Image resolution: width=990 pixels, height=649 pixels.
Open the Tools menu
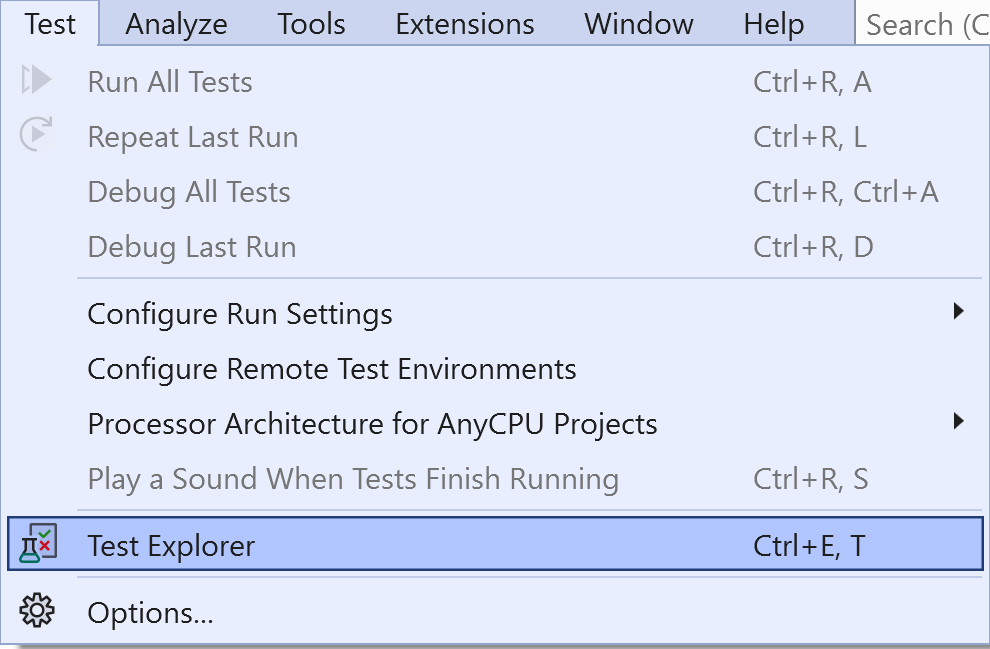(311, 24)
